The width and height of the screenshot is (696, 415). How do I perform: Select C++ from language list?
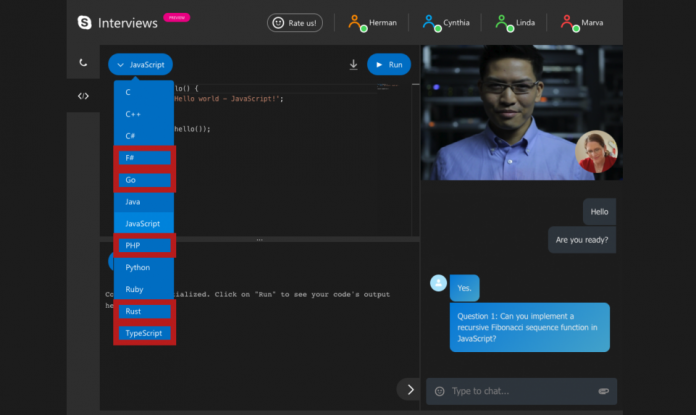(x=144, y=114)
